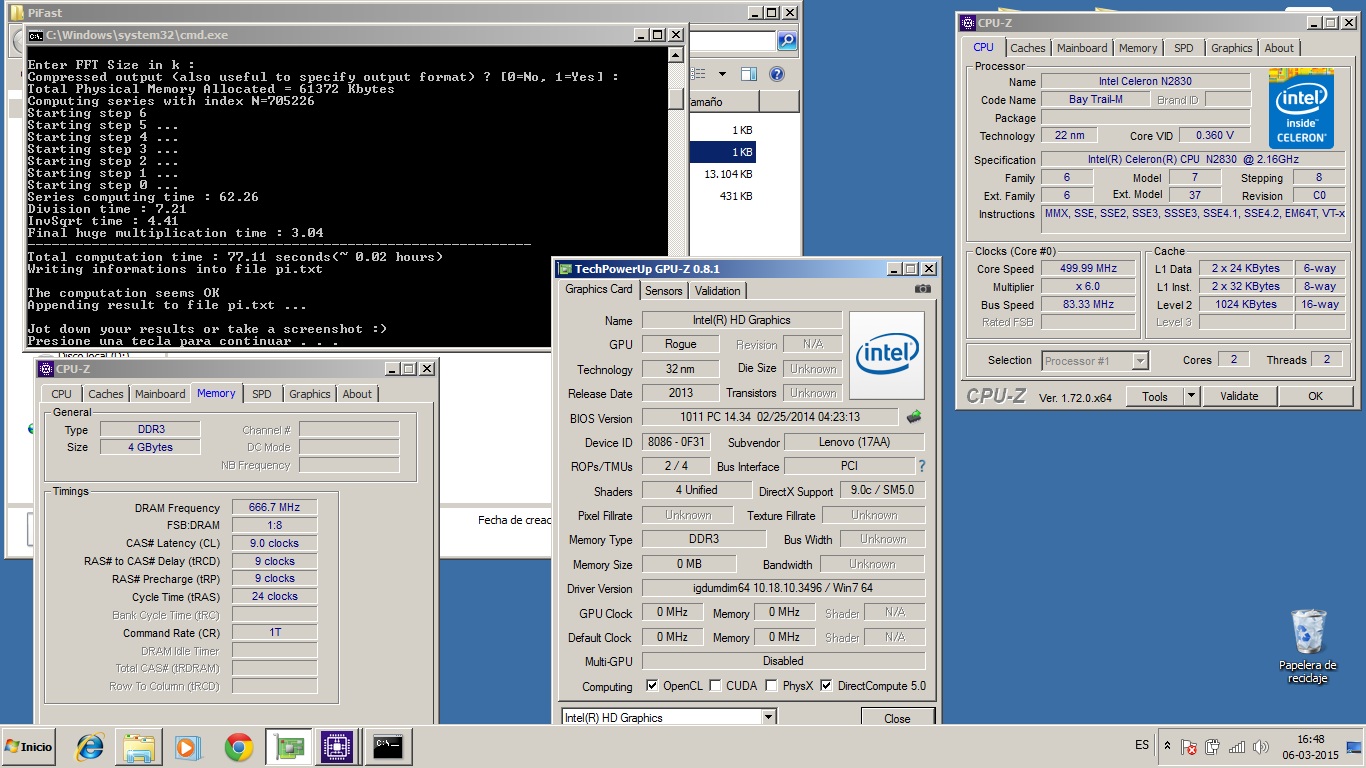
Task: Expand the Tools dropdown arrow in CPU-Z
Action: pyautogui.click(x=1190, y=396)
